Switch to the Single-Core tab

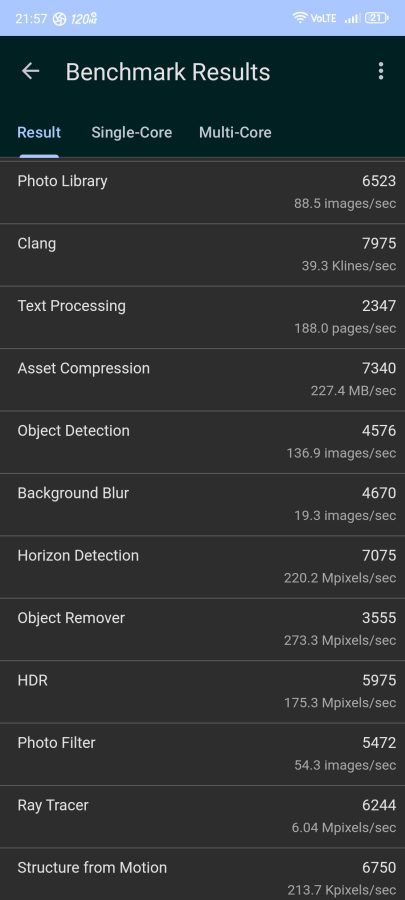(x=131, y=133)
